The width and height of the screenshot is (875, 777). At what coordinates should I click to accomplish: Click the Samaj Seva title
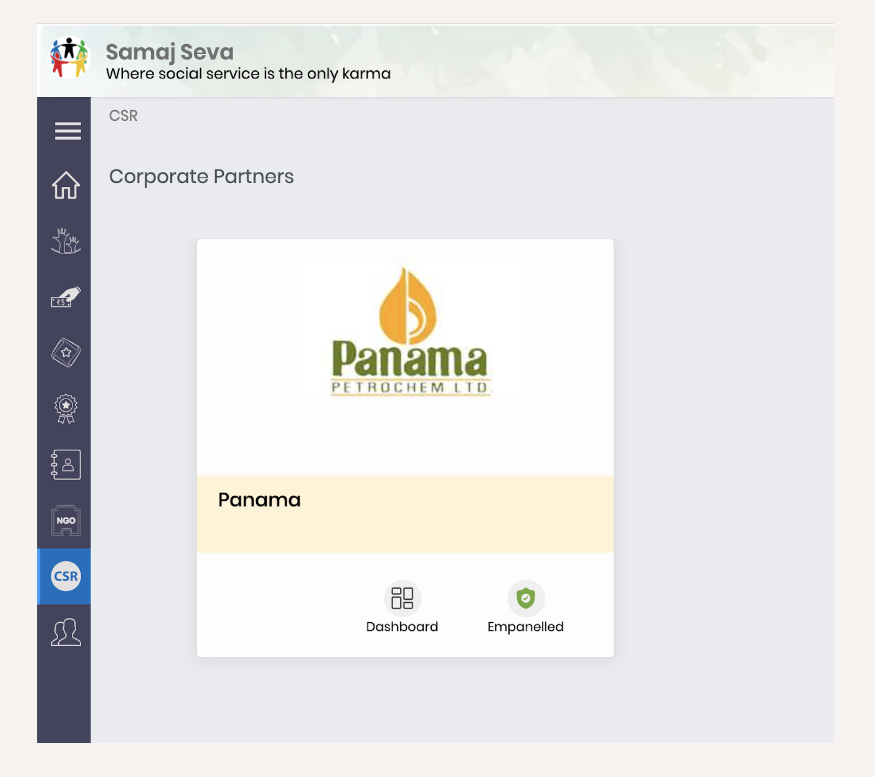pyautogui.click(x=170, y=52)
